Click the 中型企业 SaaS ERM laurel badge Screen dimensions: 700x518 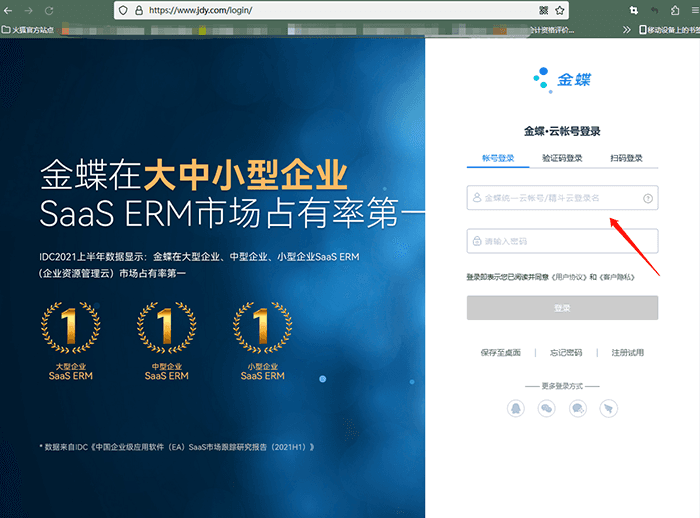tap(167, 341)
